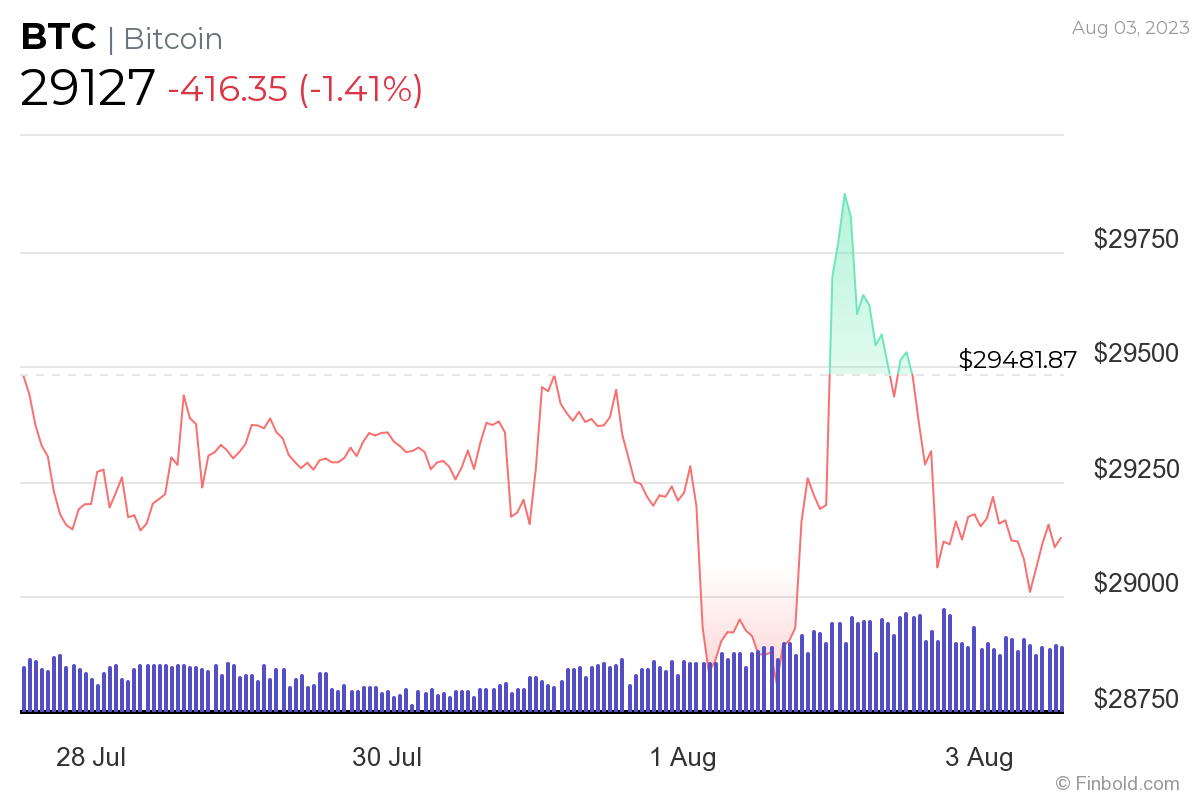1200x800 pixels.
Task: Click the $29500 axis label
Action: (x=1136, y=353)
